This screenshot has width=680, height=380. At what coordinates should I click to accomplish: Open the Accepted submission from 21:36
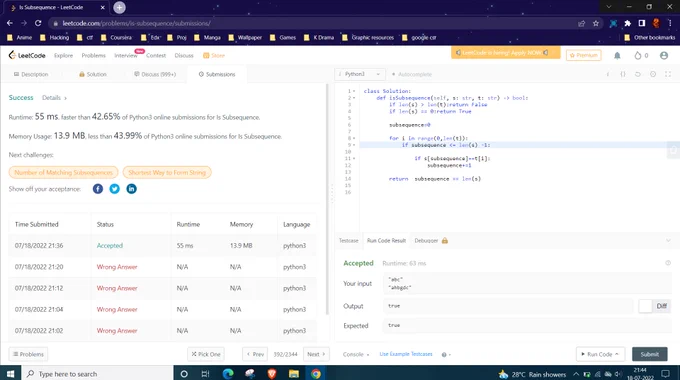click(110, 246)
